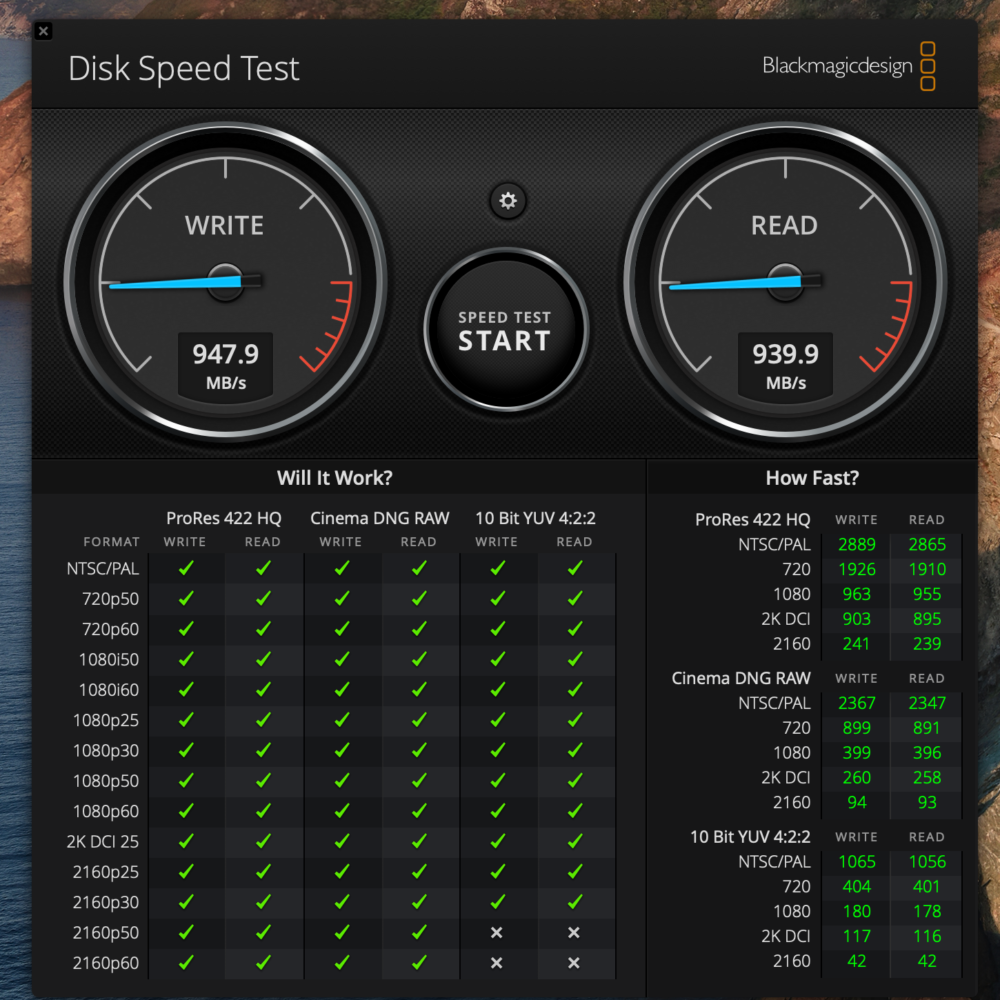Click the Blackmagicdesign logo
This screenshot has width=1000, height=1000.
[849, 66]
